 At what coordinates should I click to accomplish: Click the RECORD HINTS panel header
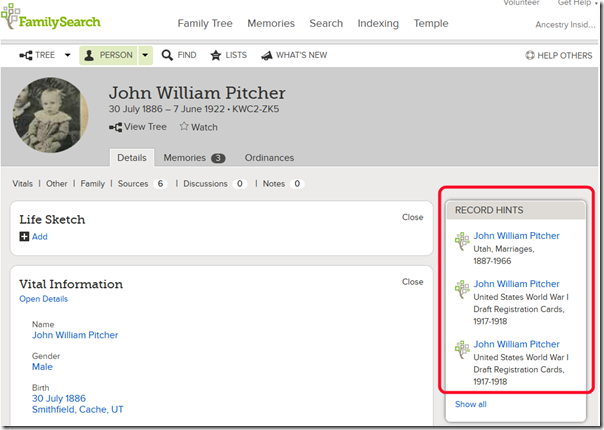(x=516, y=210)
